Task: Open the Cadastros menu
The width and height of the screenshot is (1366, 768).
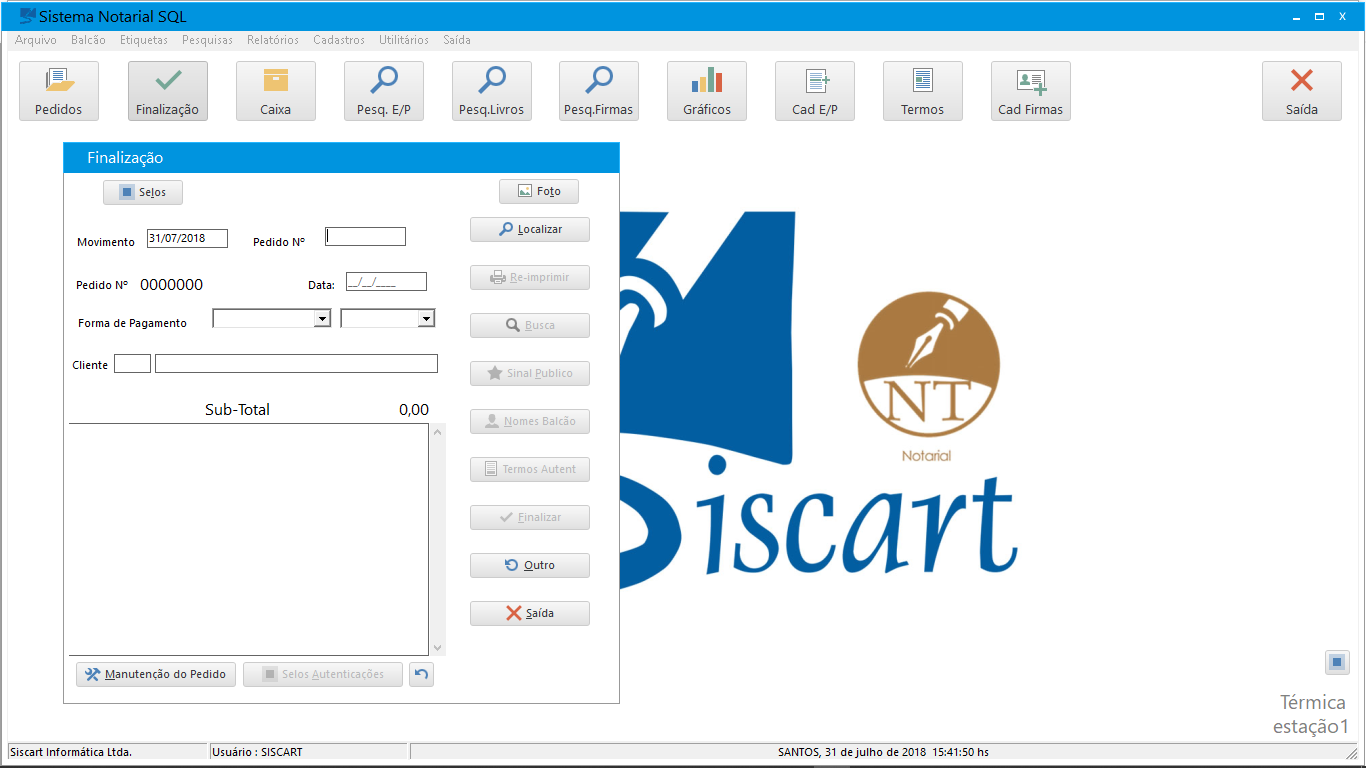Action: pyautogui.click(x=339, y=40)
